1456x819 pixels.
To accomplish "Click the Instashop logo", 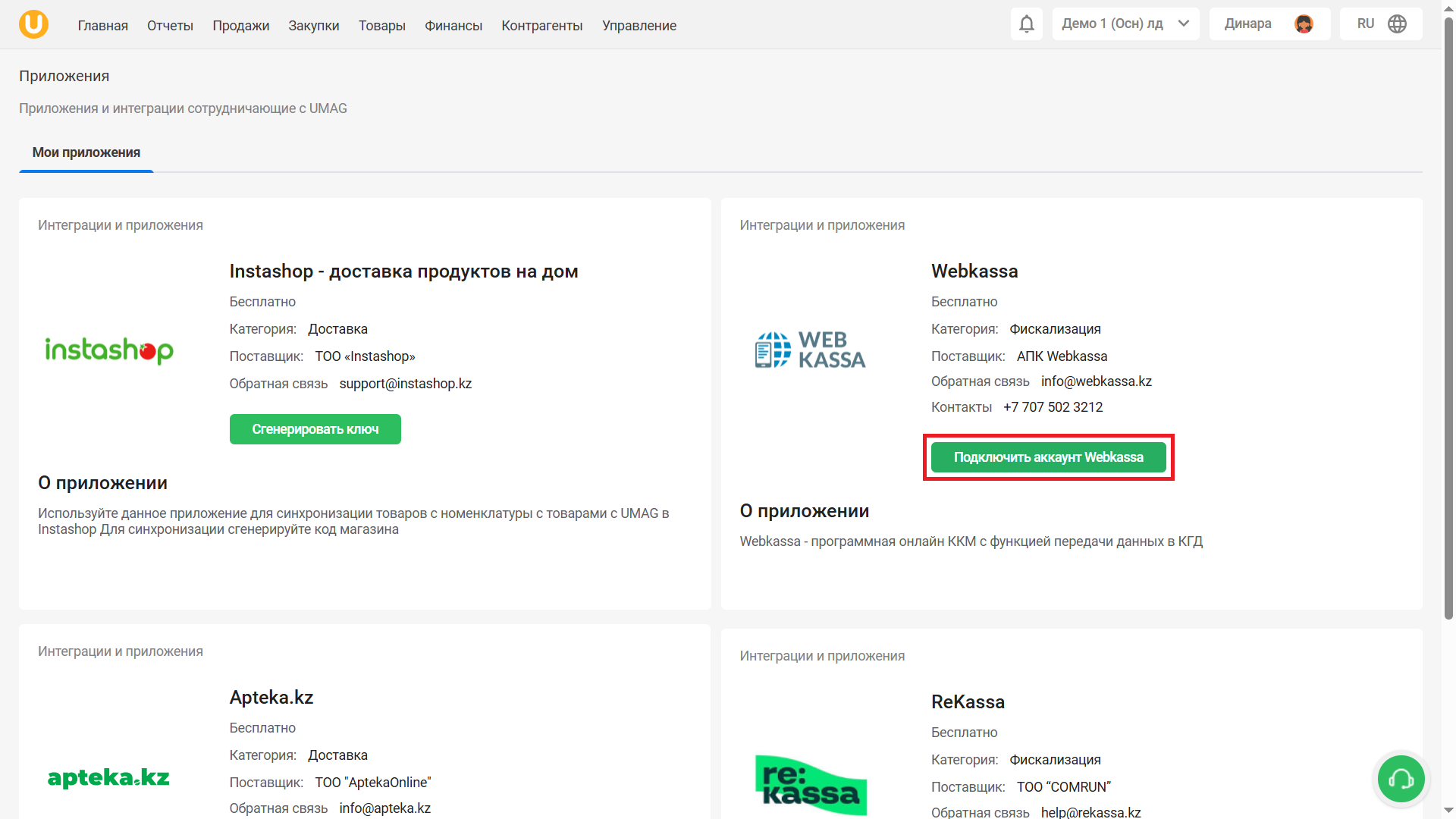I will 109,350.
